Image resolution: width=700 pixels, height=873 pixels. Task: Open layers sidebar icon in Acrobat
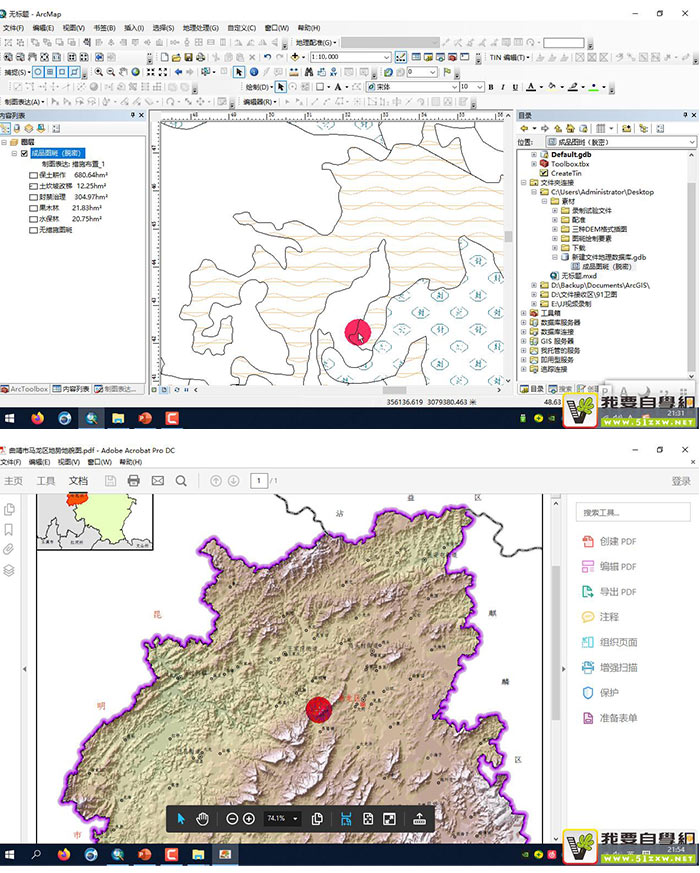9,570
